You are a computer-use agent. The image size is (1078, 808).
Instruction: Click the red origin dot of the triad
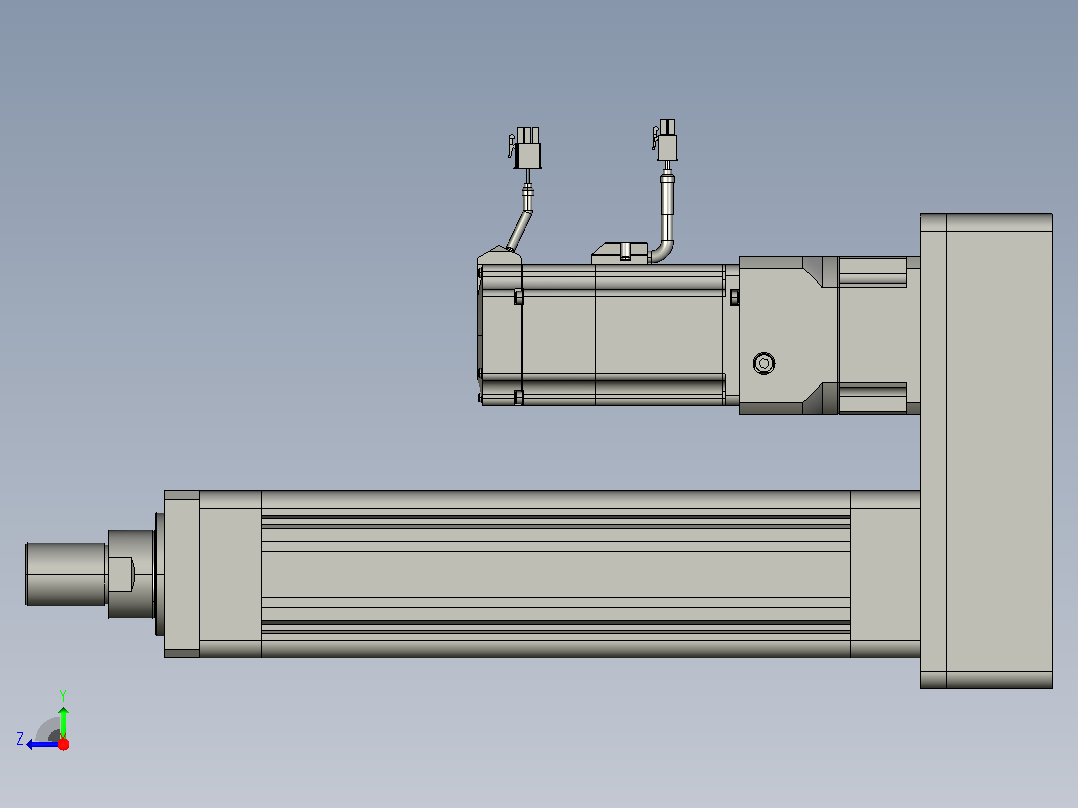(63, 744)
